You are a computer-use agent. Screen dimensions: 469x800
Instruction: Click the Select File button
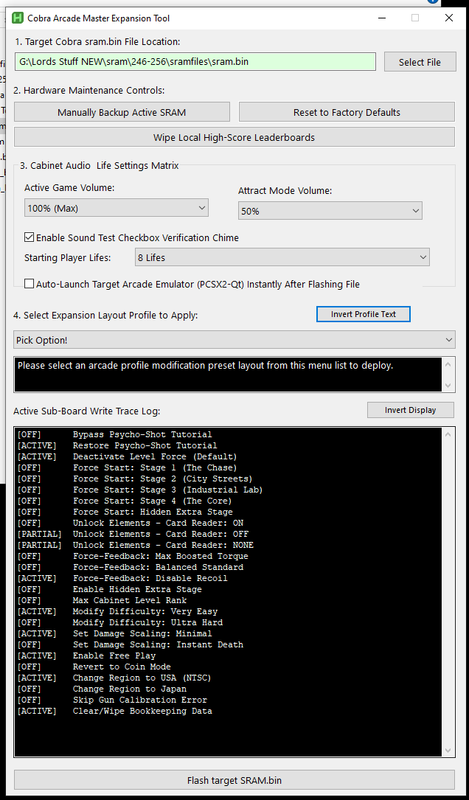pyautogui.click(x=419, y=62)
